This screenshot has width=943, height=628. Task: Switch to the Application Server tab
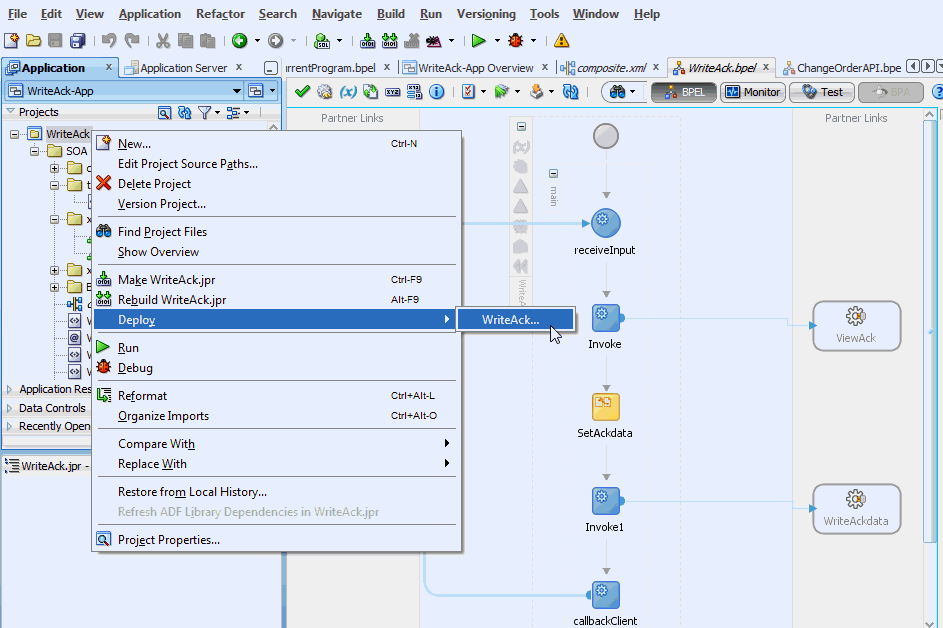click(x=183, y=68)
